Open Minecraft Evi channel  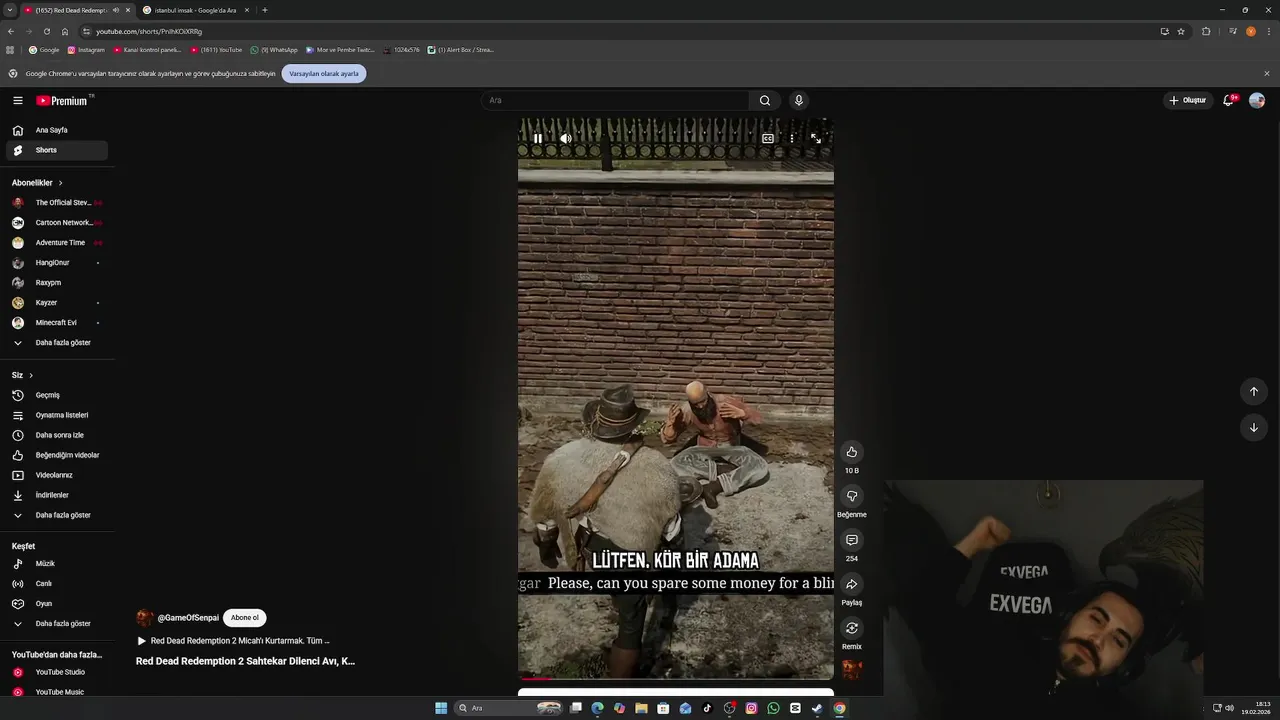(57, 323)
